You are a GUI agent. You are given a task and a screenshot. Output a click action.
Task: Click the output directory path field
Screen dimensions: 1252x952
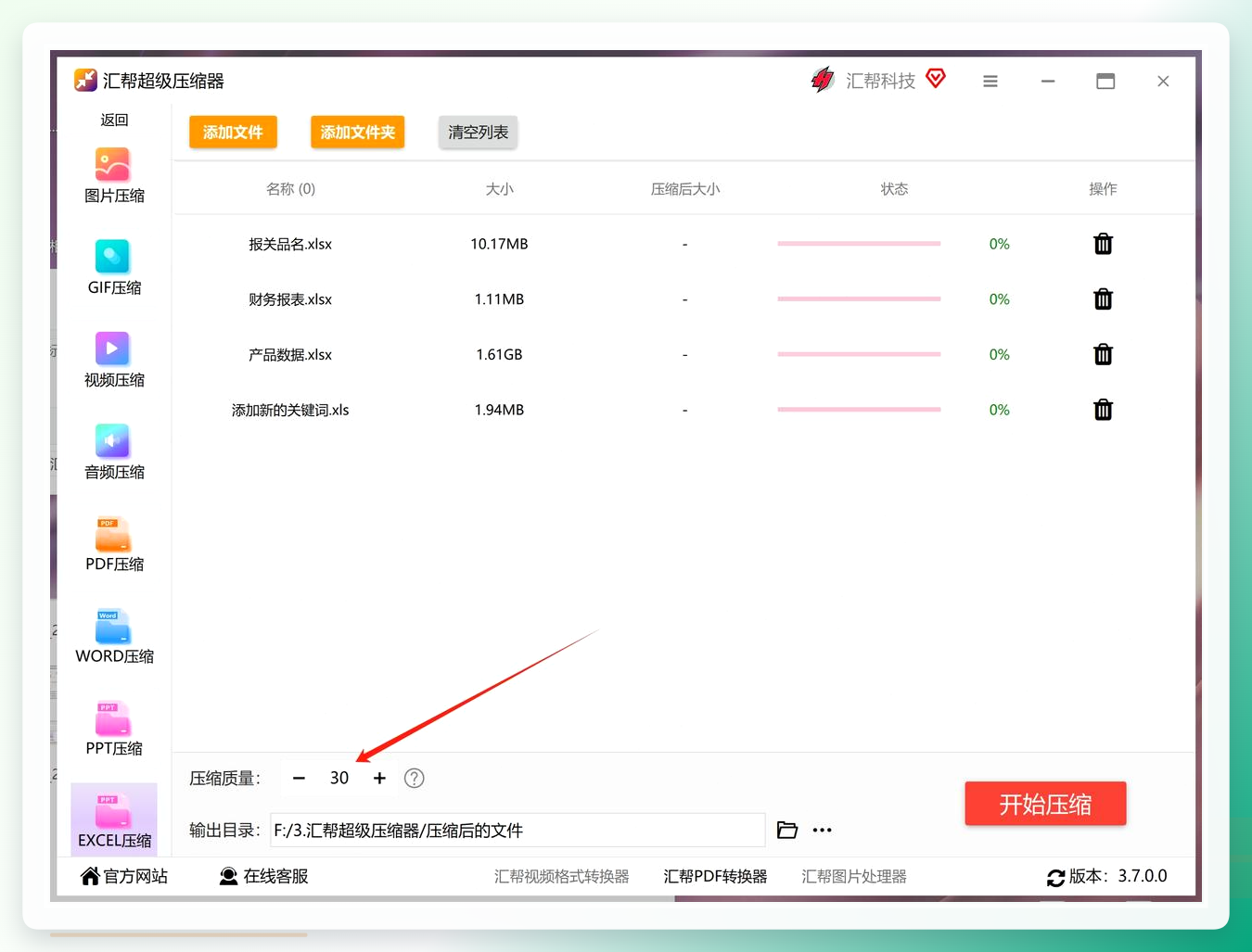tap(517, 830)
